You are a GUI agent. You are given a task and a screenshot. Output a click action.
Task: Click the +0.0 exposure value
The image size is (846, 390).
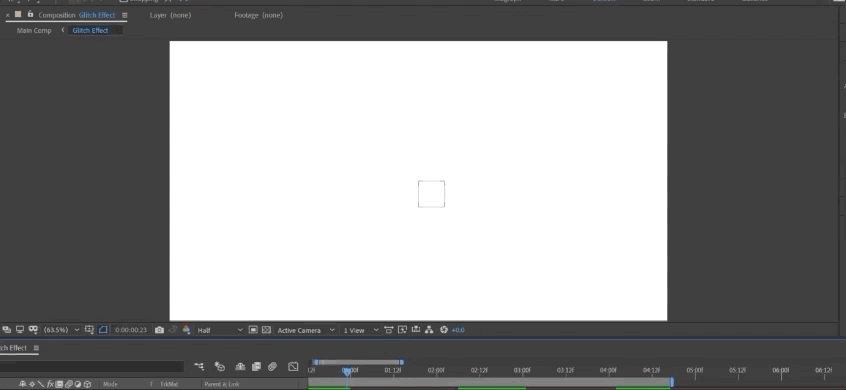point(458,330)
